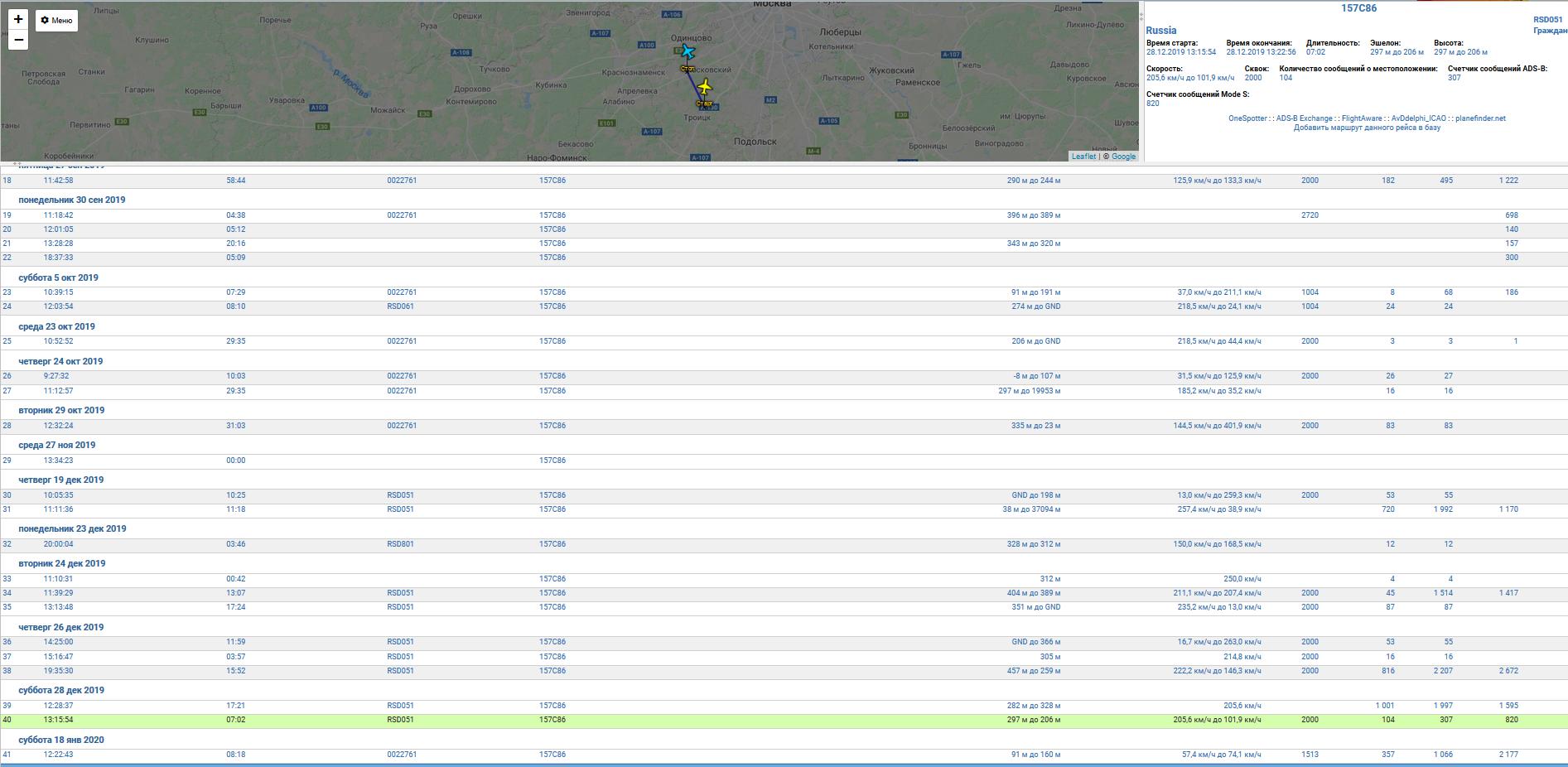Open the OneSpotter link

(1247, 118)
